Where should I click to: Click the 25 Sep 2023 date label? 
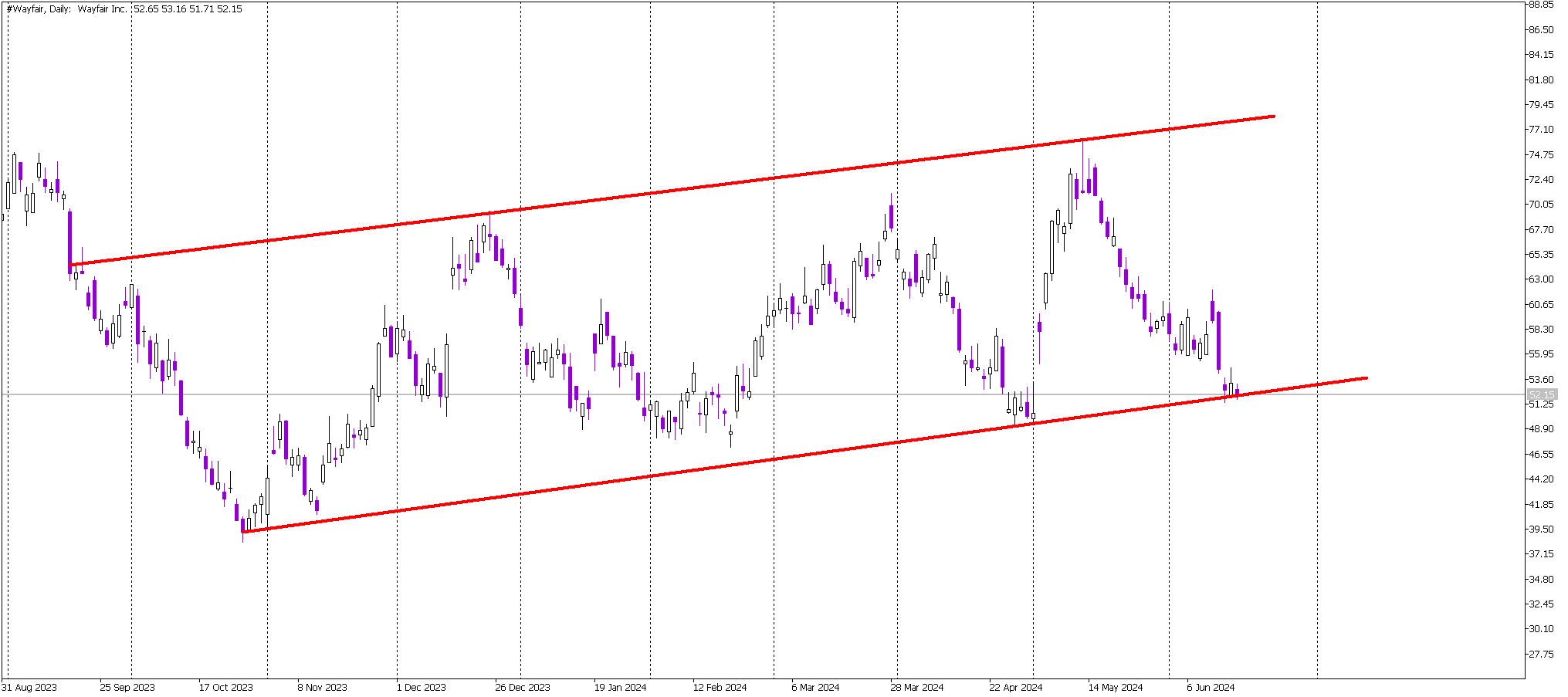(127, 687)
